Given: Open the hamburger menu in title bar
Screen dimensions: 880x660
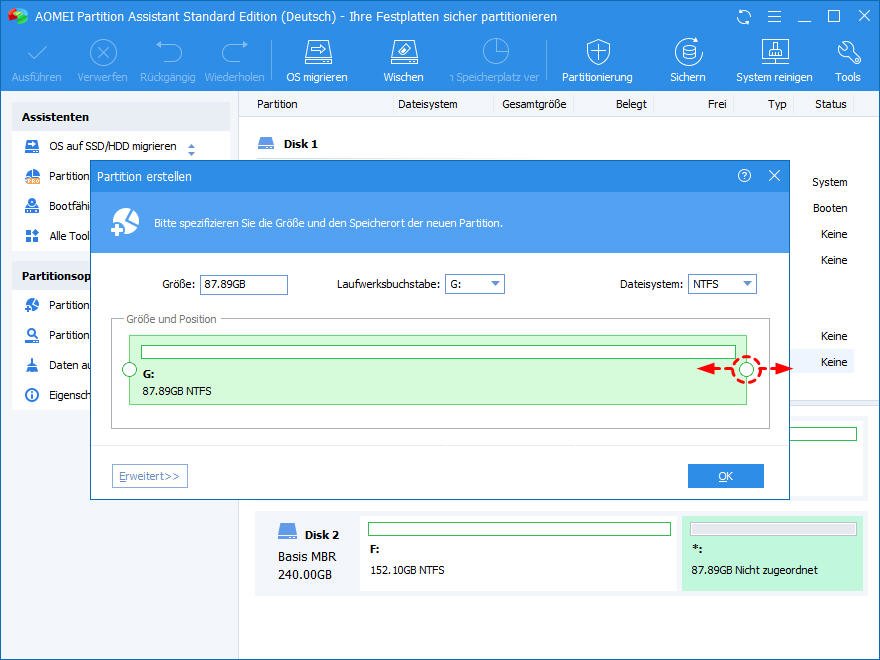Looking at the screenshot, I should pos(774,17).
